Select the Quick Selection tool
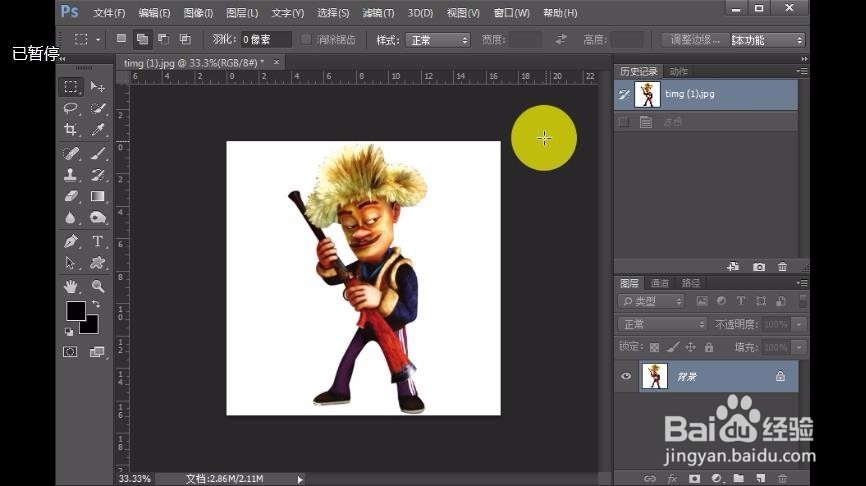Viewport: 866px width, 486px height. click(x=98, y=108)
